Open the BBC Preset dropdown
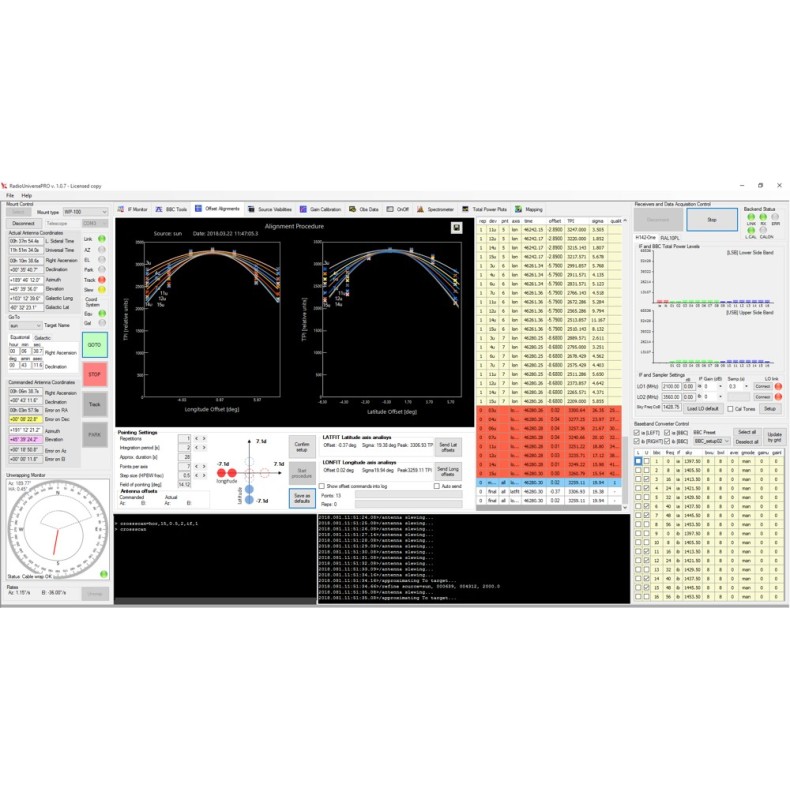Image resolution: width=790 pixels, height=790 pixels. coord(711,441)
